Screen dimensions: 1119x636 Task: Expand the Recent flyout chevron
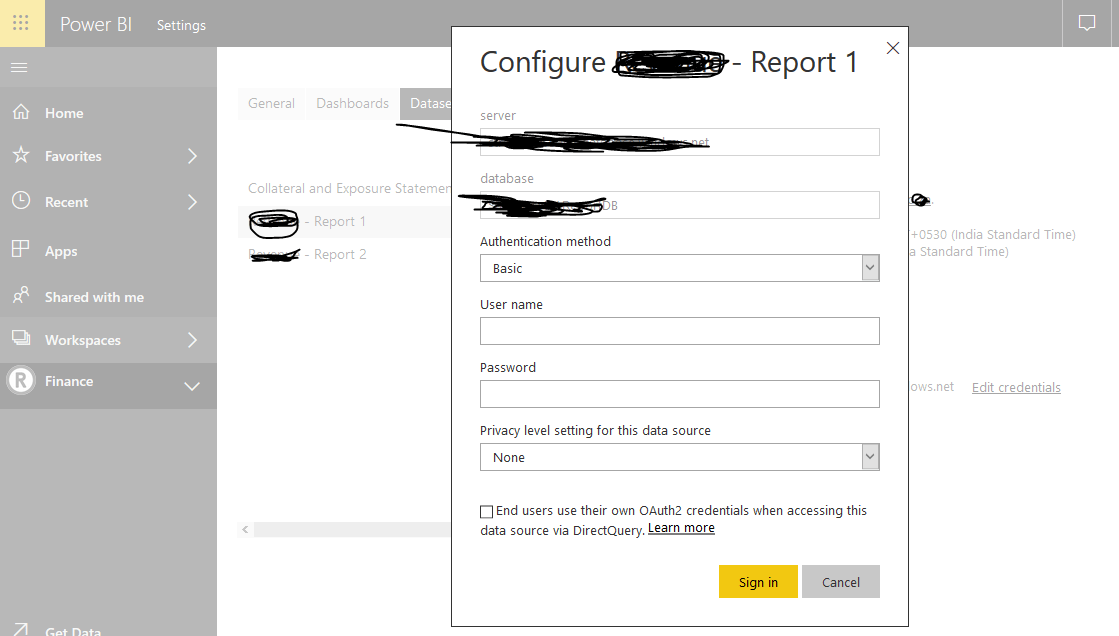192,202
